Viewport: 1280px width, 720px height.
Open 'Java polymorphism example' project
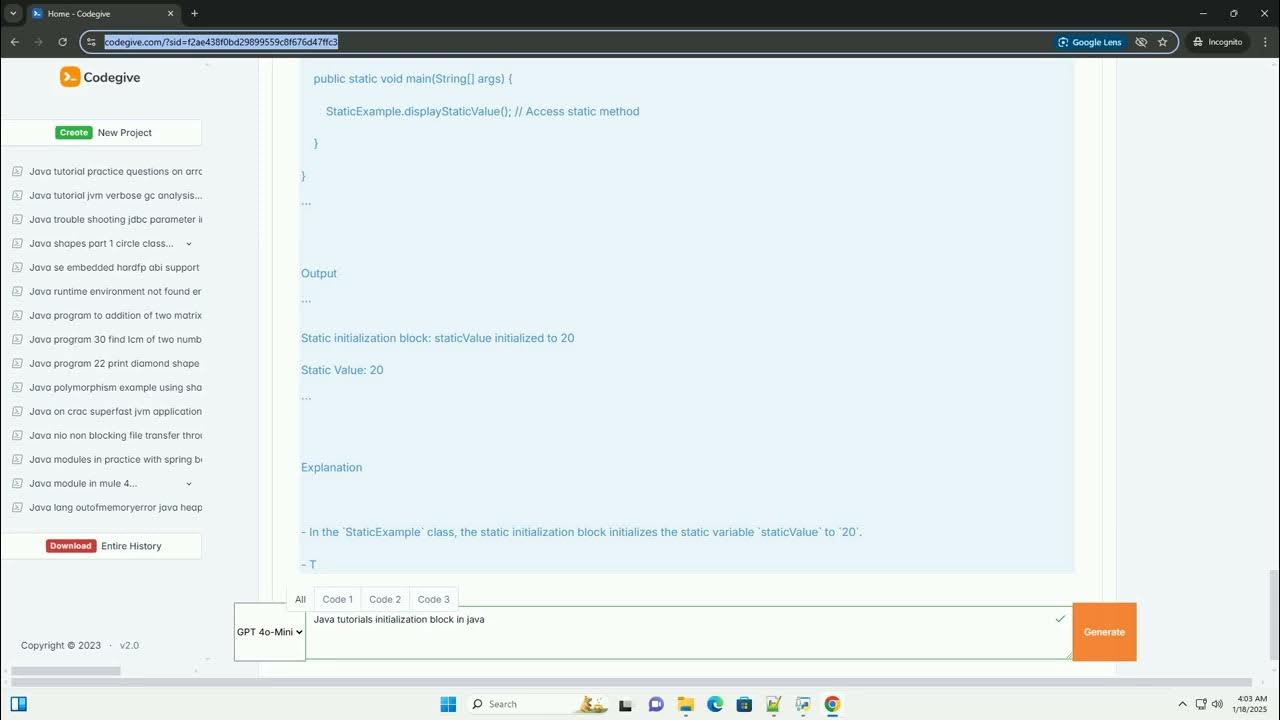115,387
